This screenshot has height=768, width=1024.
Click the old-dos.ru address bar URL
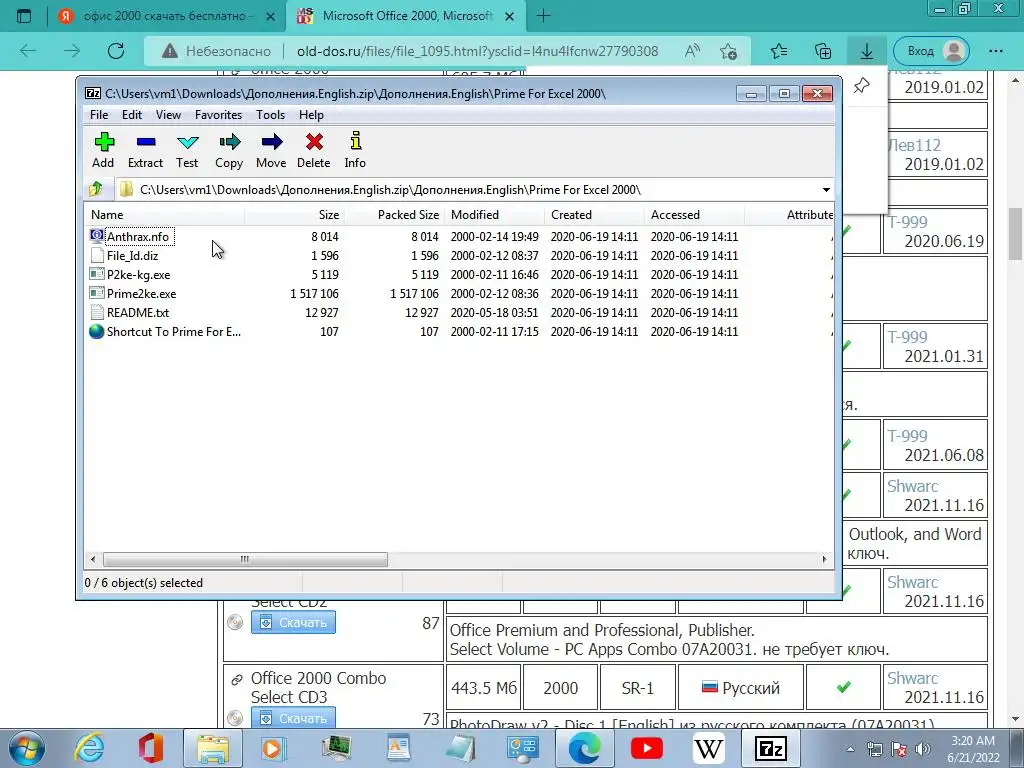(477, 51)
